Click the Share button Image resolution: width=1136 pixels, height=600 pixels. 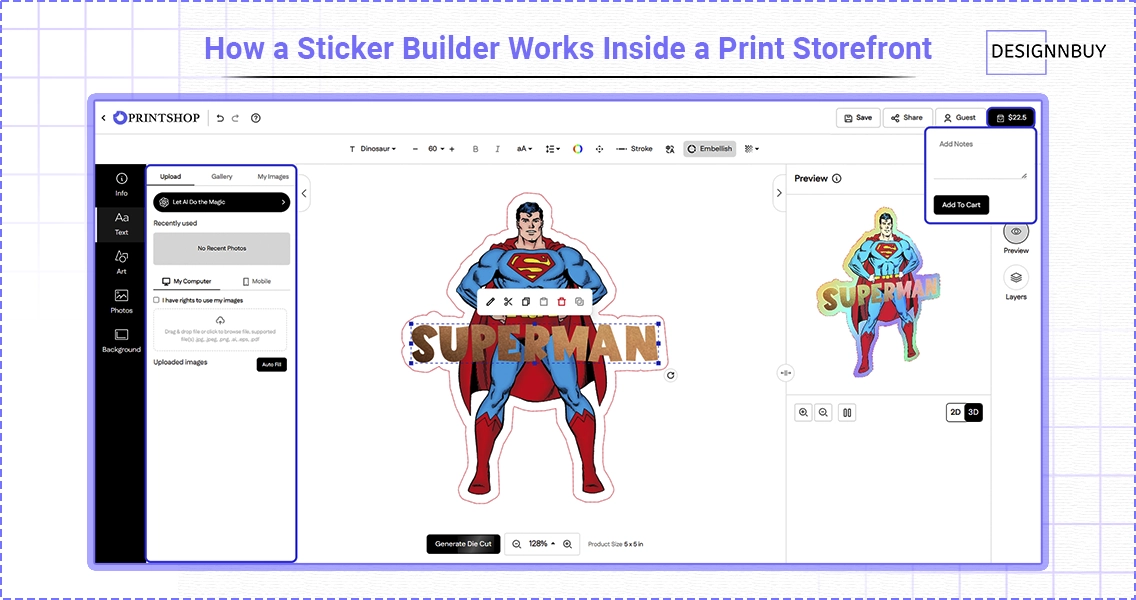coord(907,117)
